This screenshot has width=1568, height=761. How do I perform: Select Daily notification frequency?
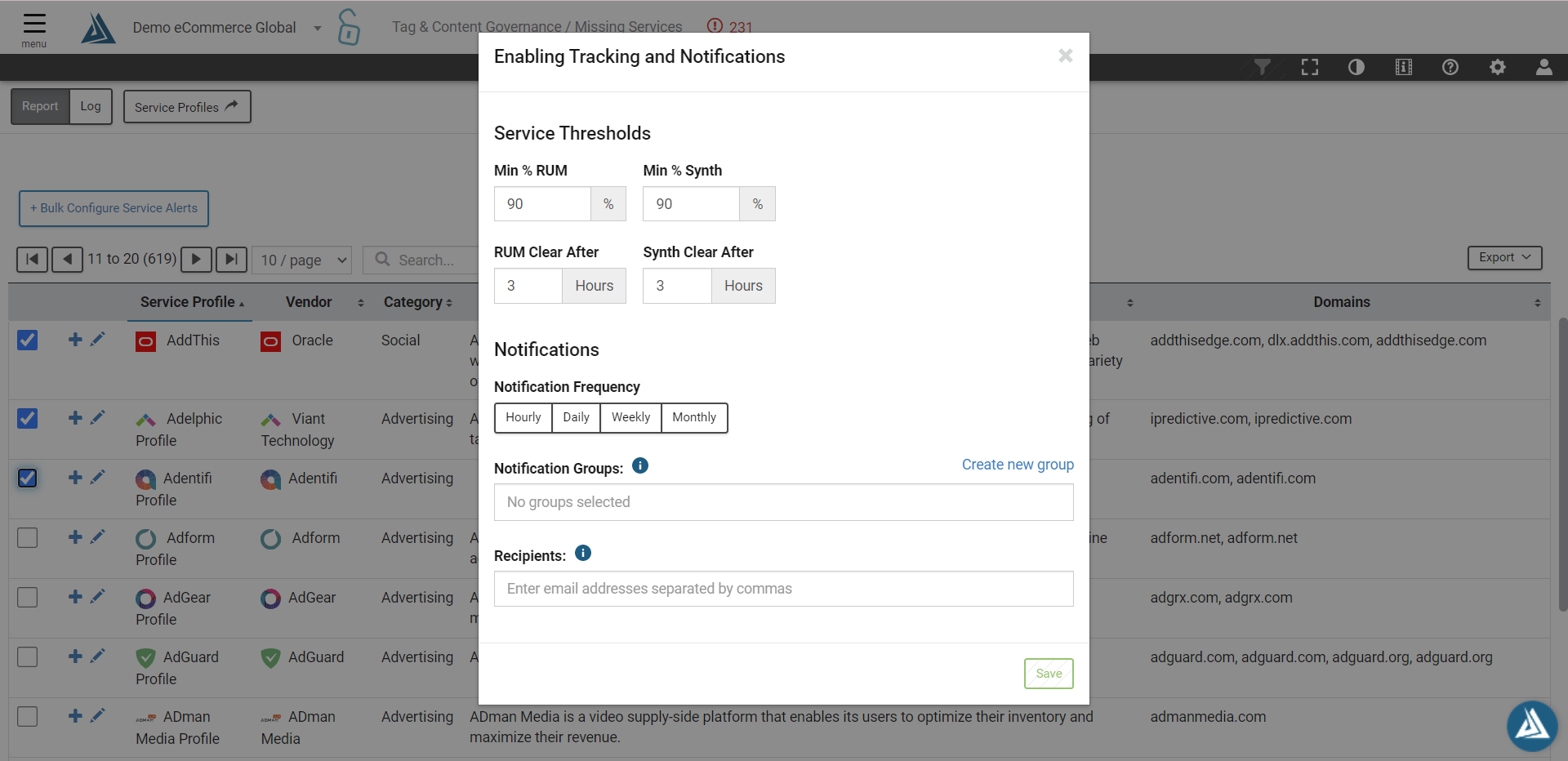click(x=576, y=417)
